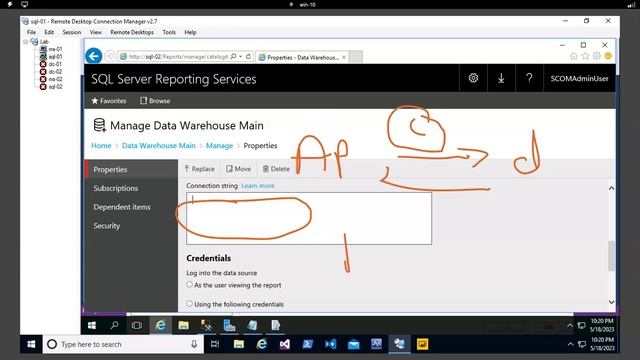
Task: Open the SSRS settings gear icon
Action: pos(473,78)
